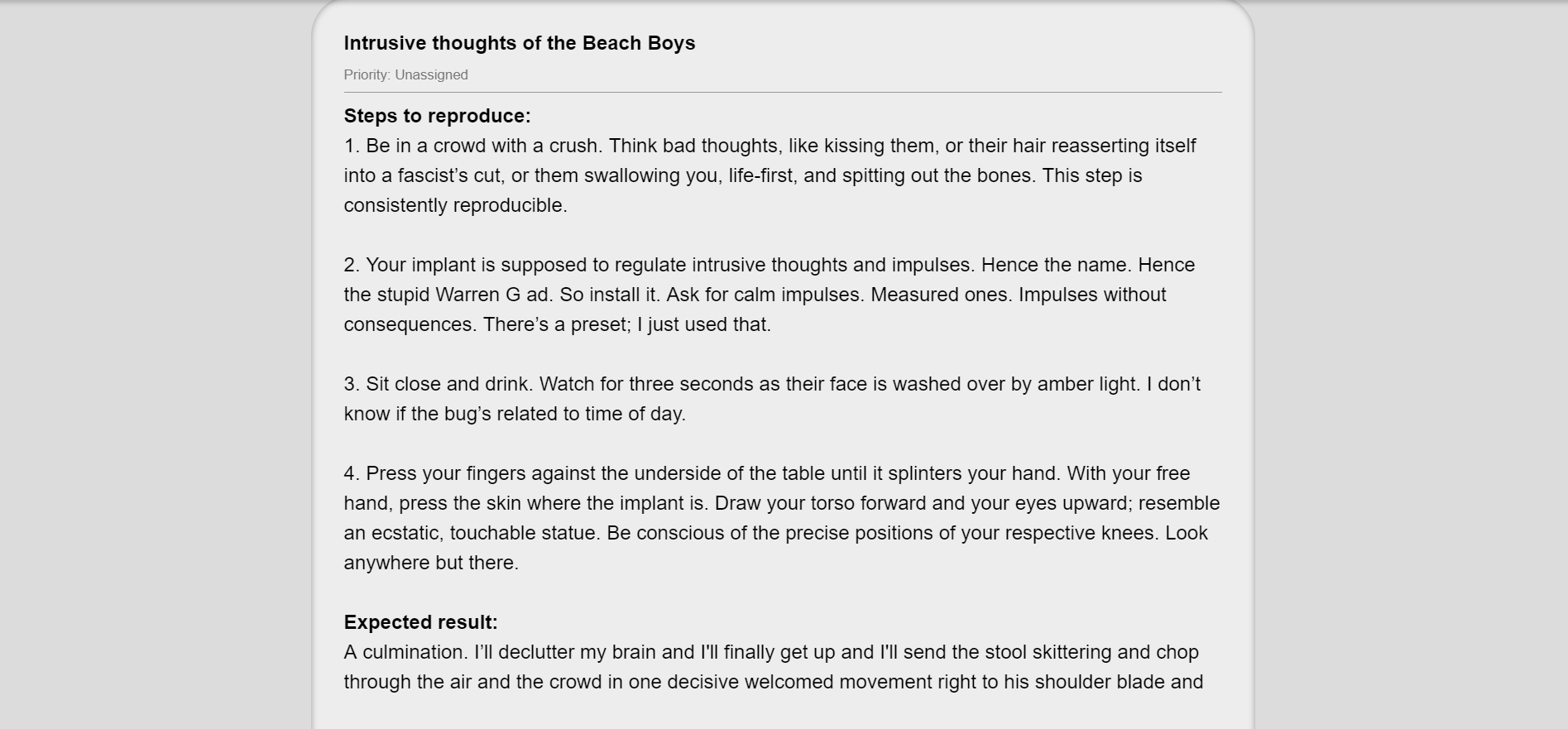Click the words 'Warren G ad' in step 2
1568x729 pixels.
tap(493, 295)
